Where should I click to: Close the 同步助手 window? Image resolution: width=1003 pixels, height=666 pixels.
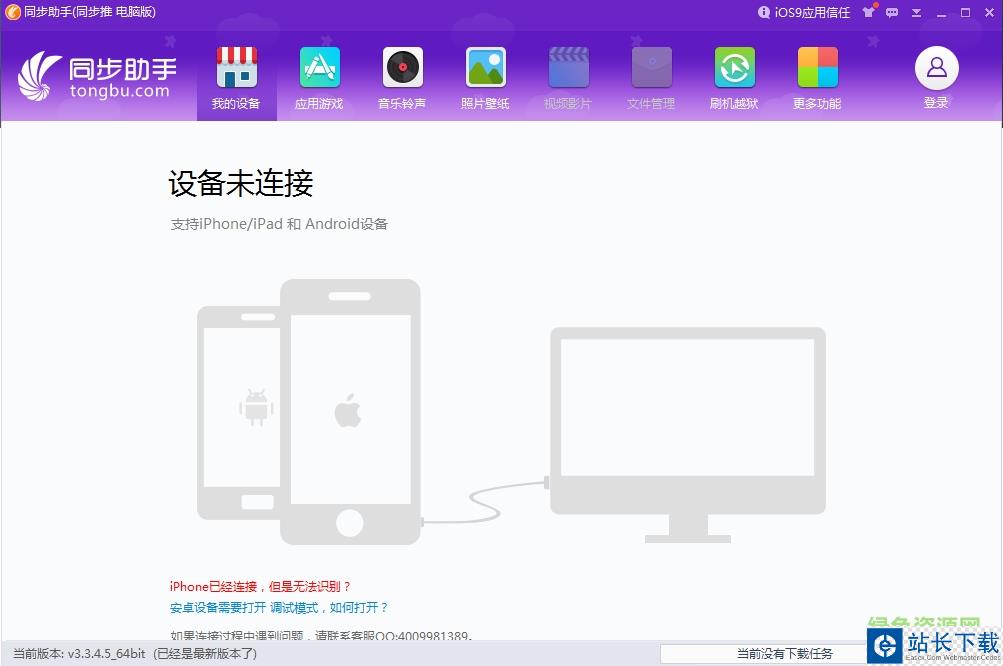tap(989, 12)
